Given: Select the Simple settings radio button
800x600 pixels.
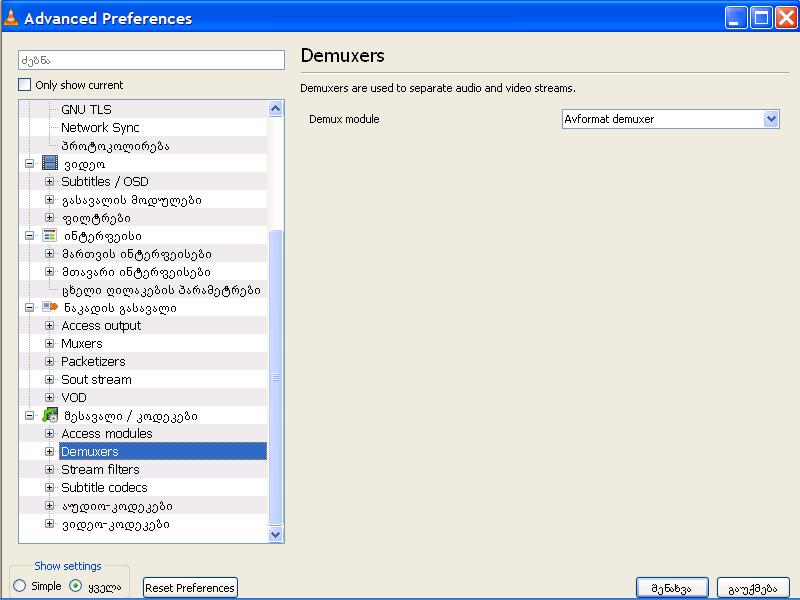Looking at the screenshot, I should 20,586.
